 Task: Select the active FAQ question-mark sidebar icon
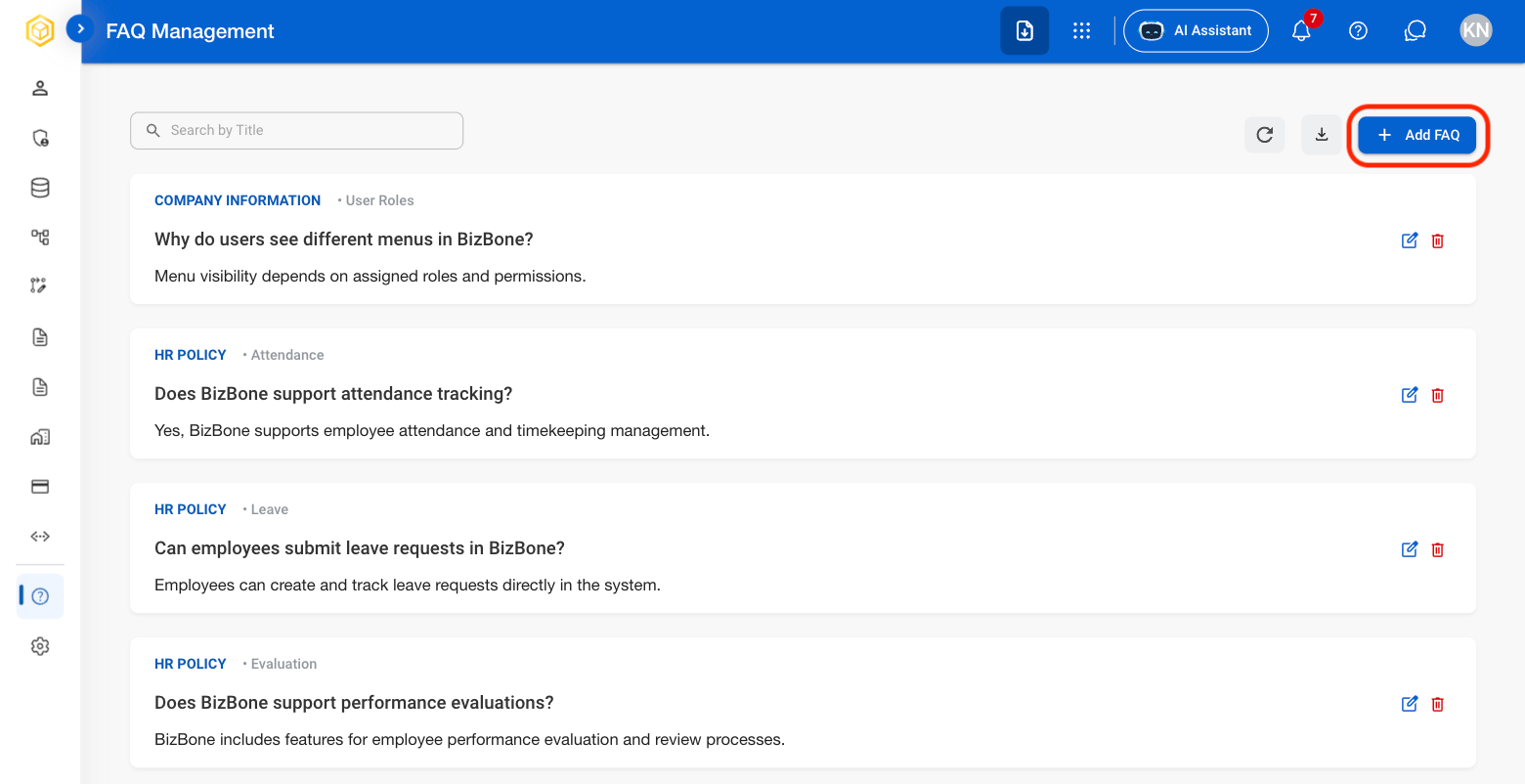tap(40, 596)
